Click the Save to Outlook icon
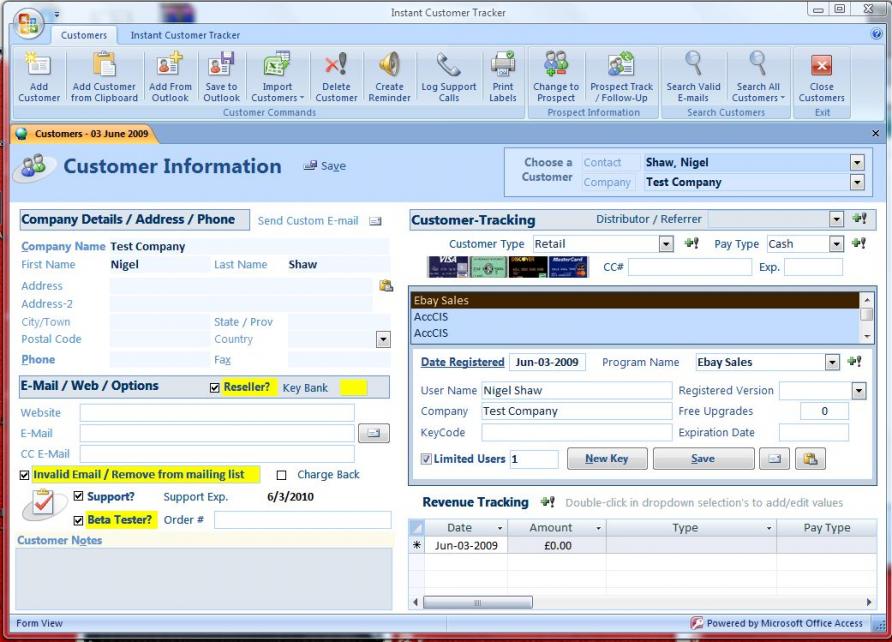Viewport: 892px width, 642px height. click(x=221, y=64)
